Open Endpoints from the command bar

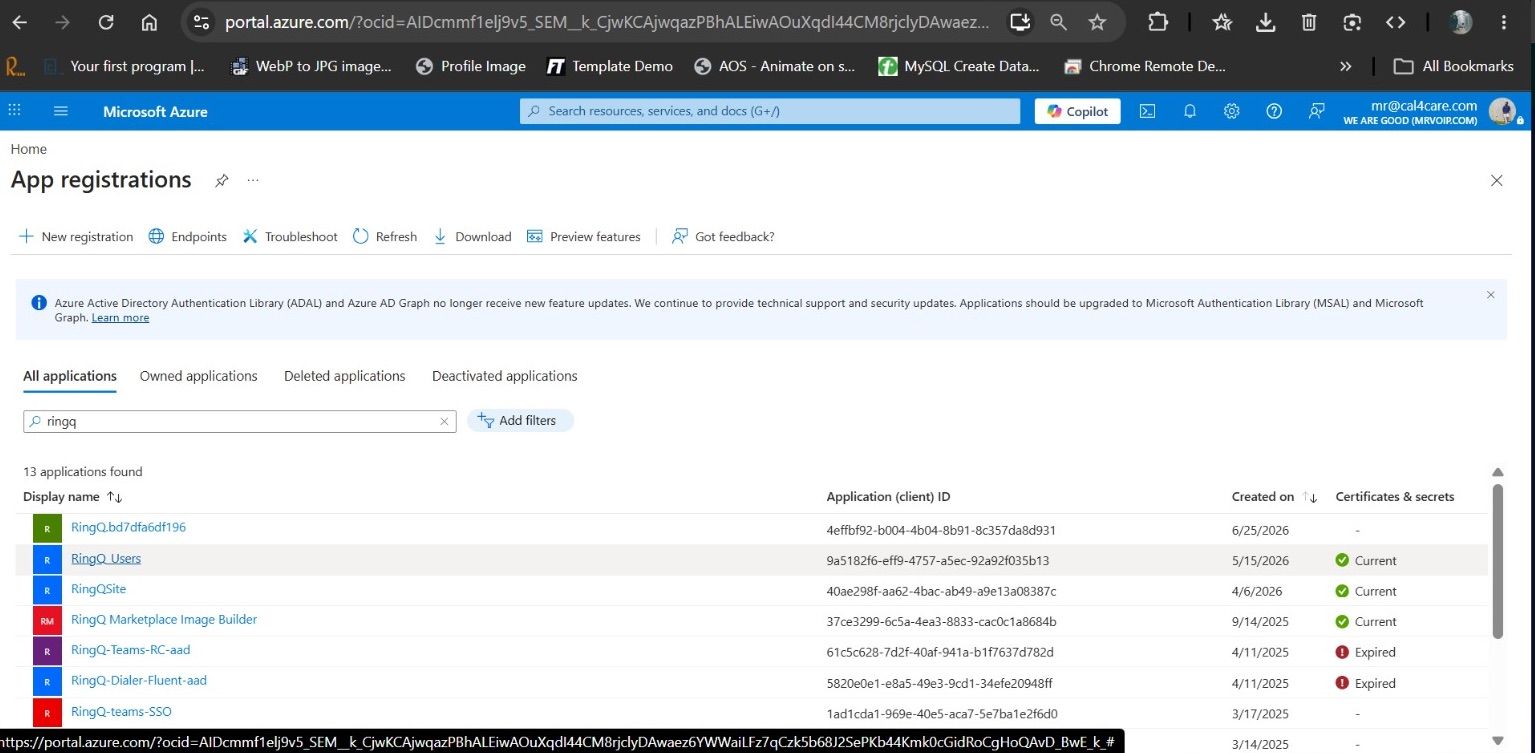coord(188,237)
